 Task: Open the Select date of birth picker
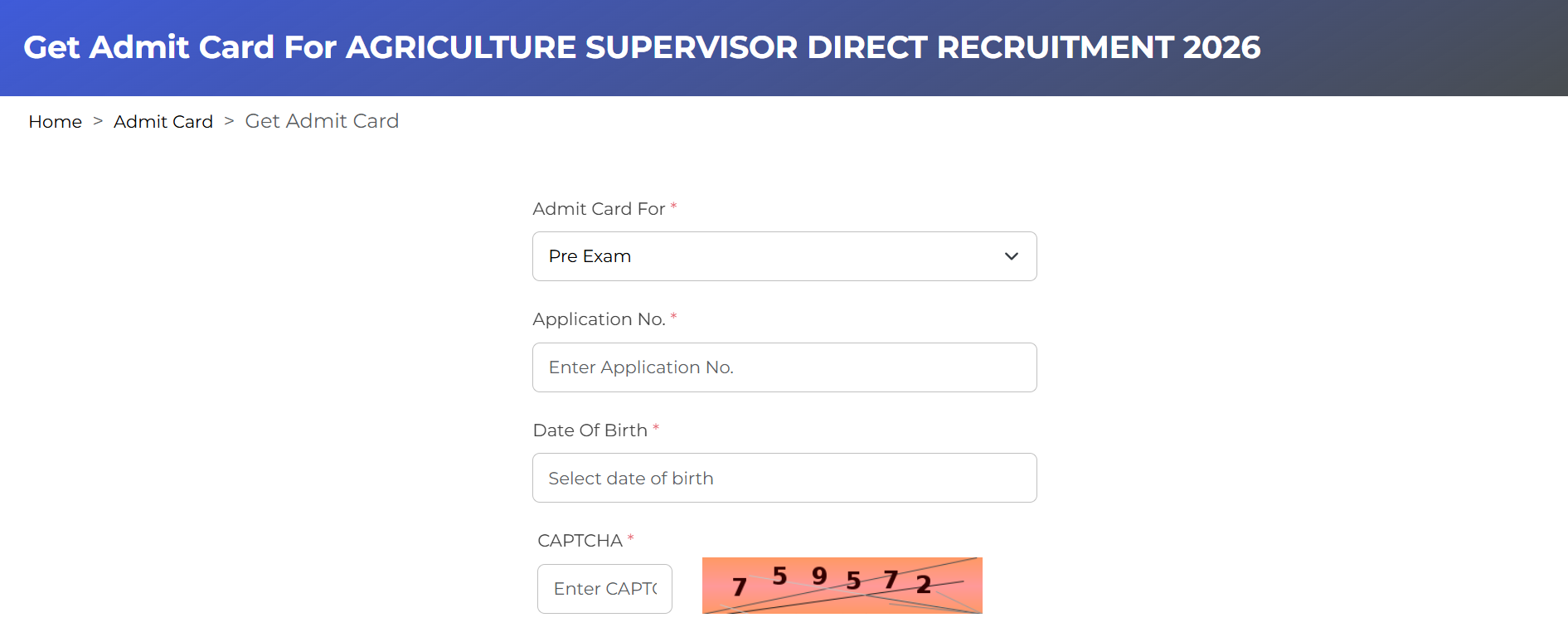point(784,478)
